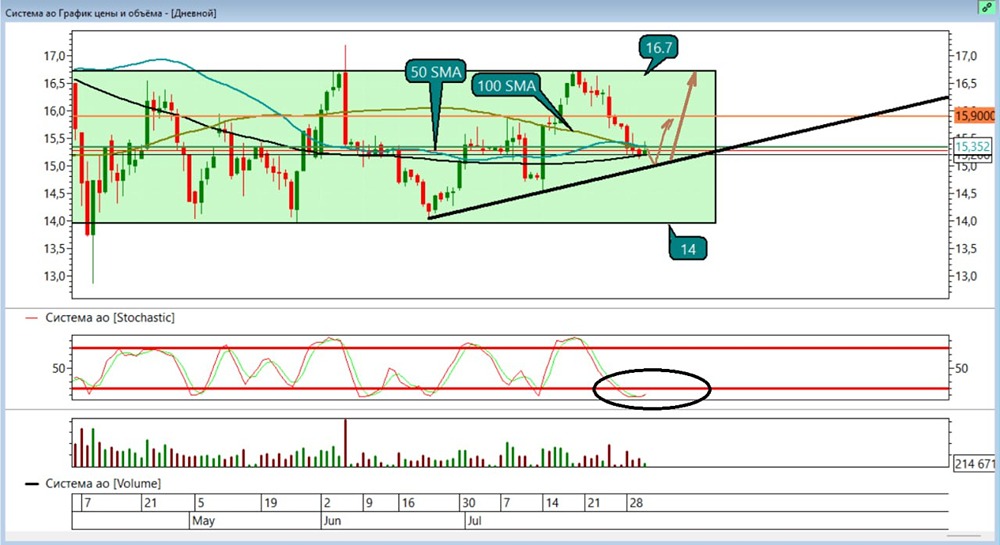Click the green link icon in title bar

tap(987, 7)
